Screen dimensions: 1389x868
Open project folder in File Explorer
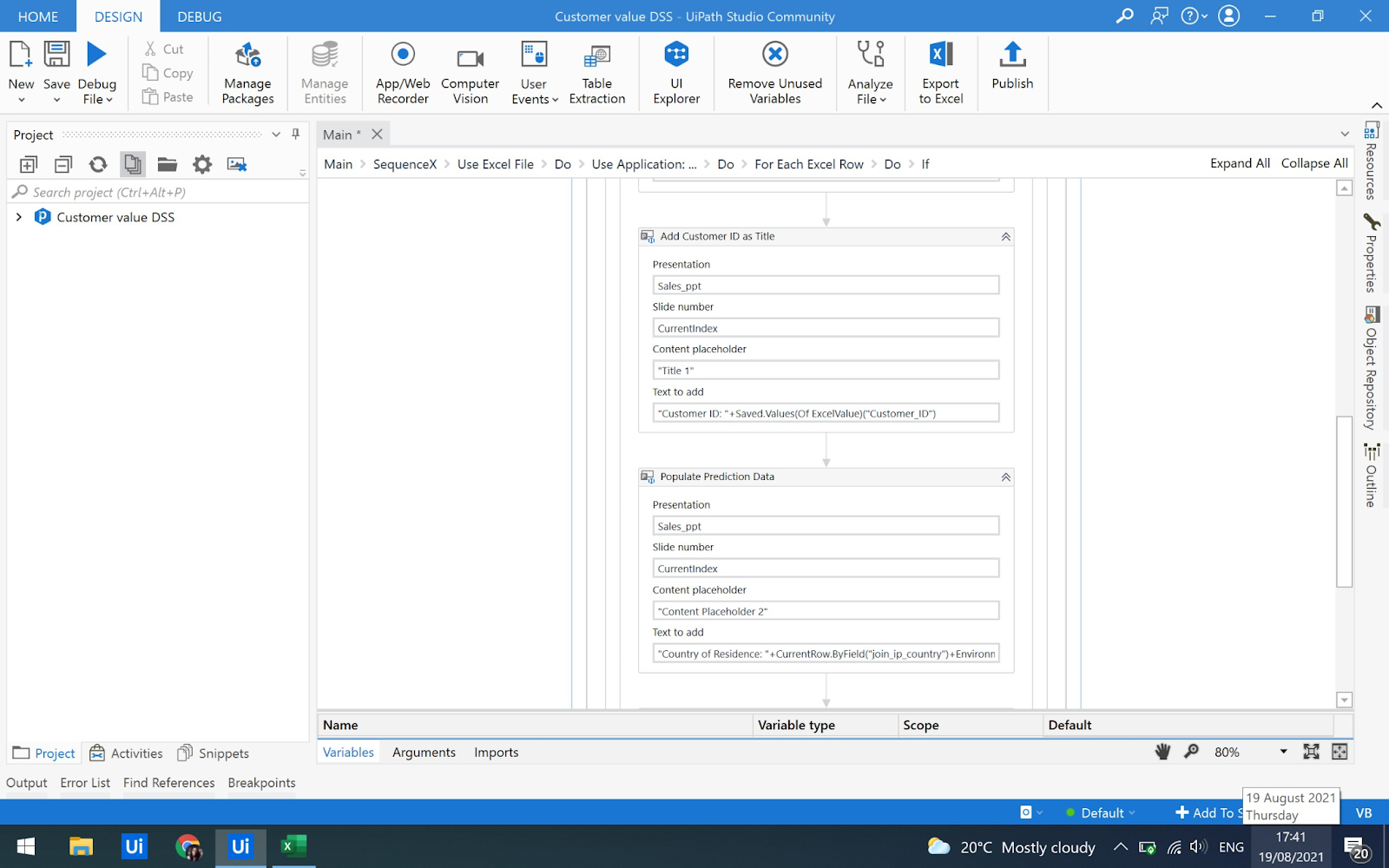pos(168,164)
